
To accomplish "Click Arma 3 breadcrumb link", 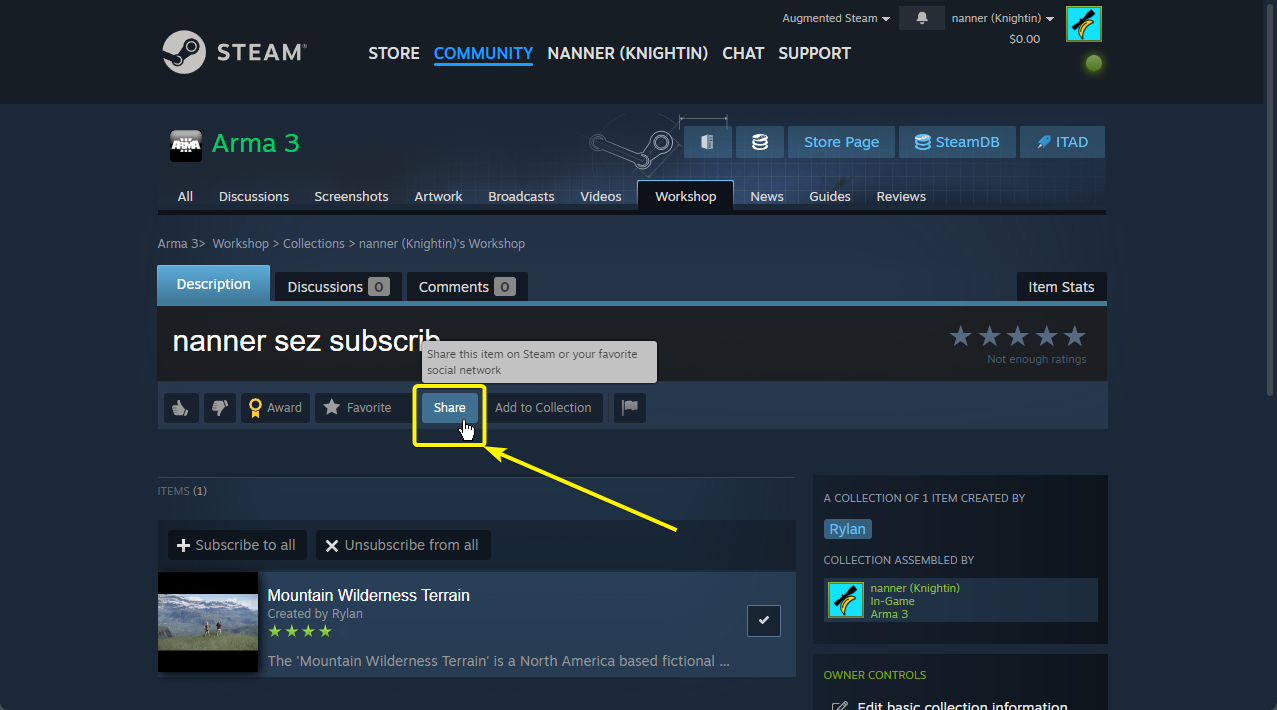I will point(178,243).
